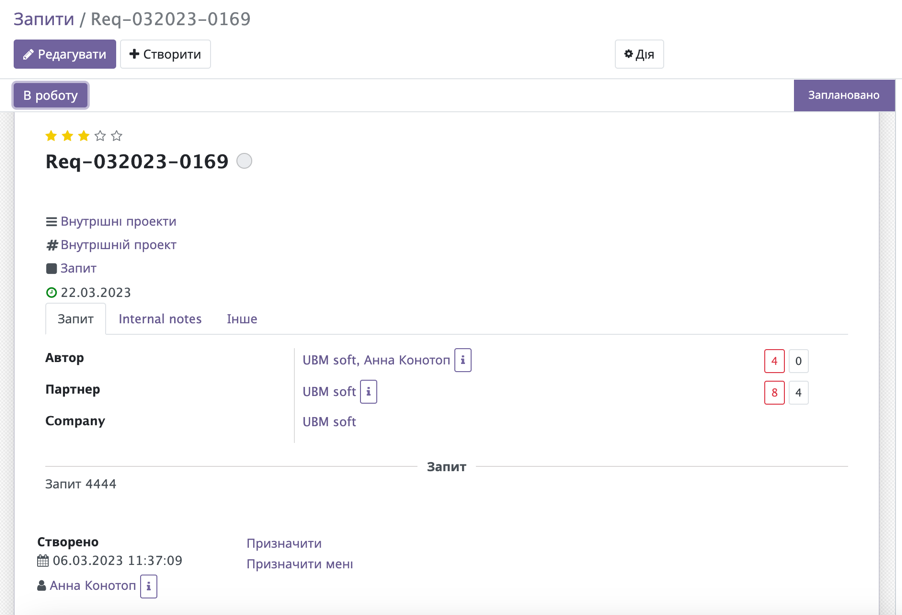Click info icon next to creator Анна Конотоп

147,586
